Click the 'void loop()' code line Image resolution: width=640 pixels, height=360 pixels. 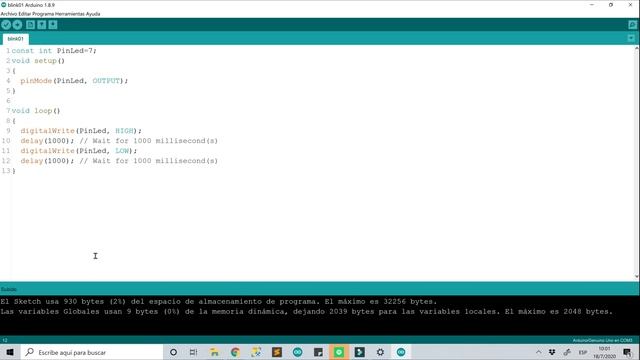coord(36,111)
